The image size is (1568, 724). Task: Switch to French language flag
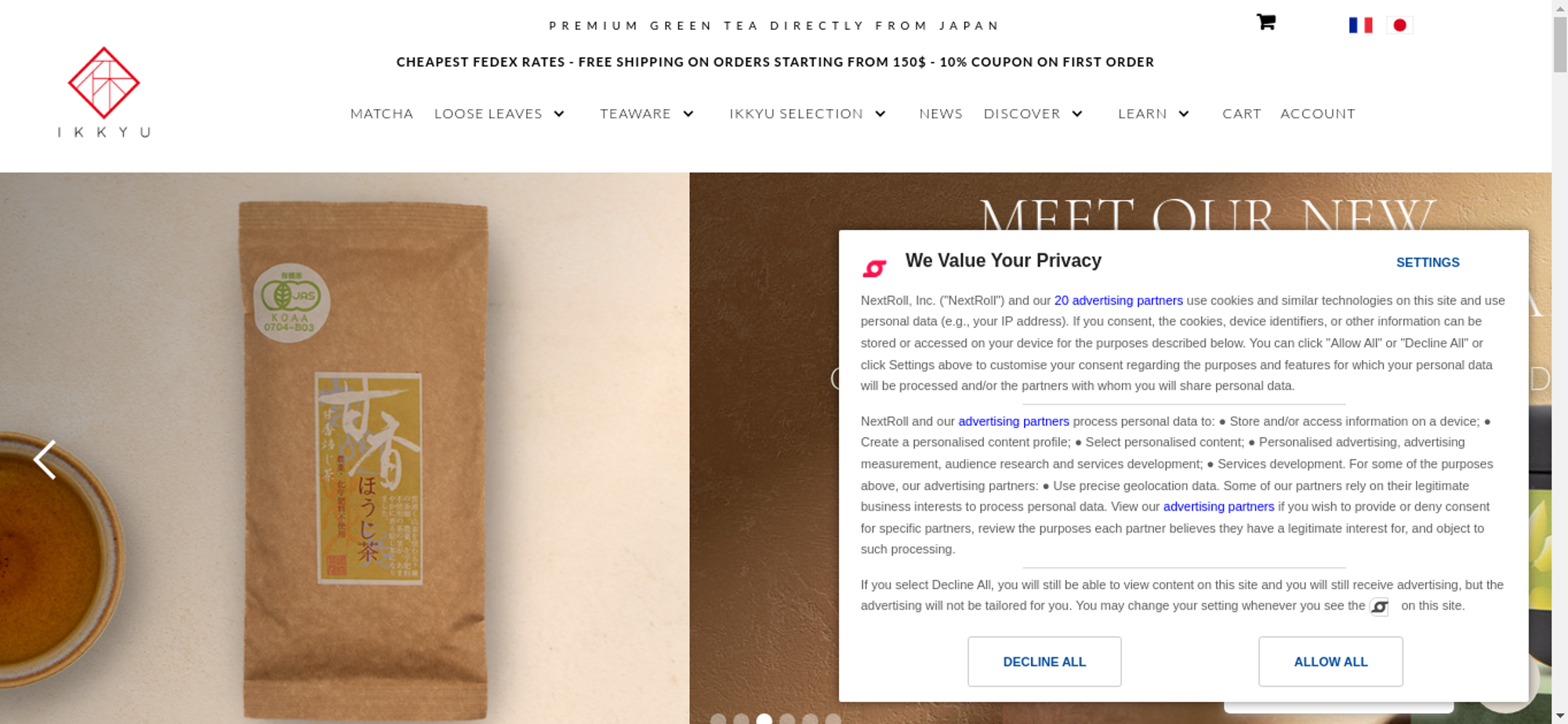[x=1360, y=25]
